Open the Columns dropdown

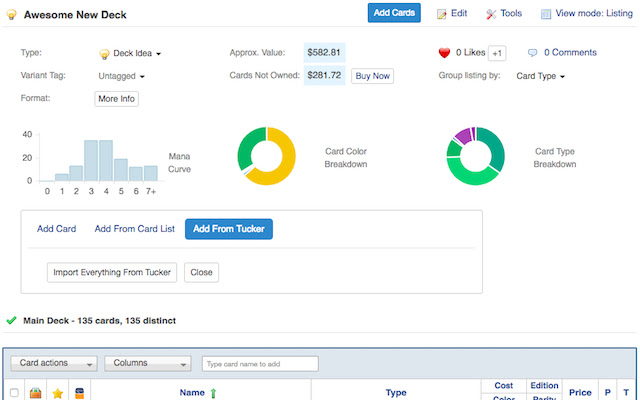point(148,363)
